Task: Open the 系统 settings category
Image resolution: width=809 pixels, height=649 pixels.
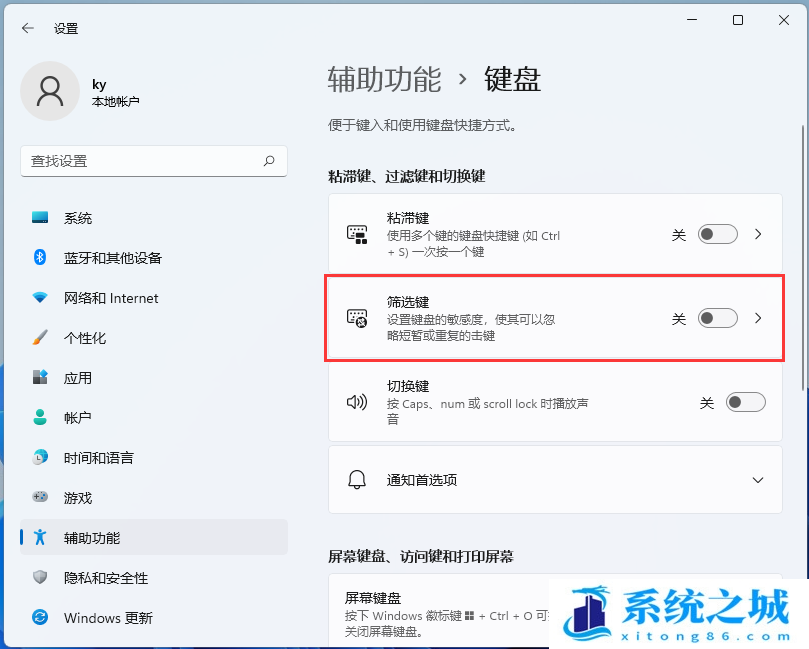Action: (x=154, y=218)
